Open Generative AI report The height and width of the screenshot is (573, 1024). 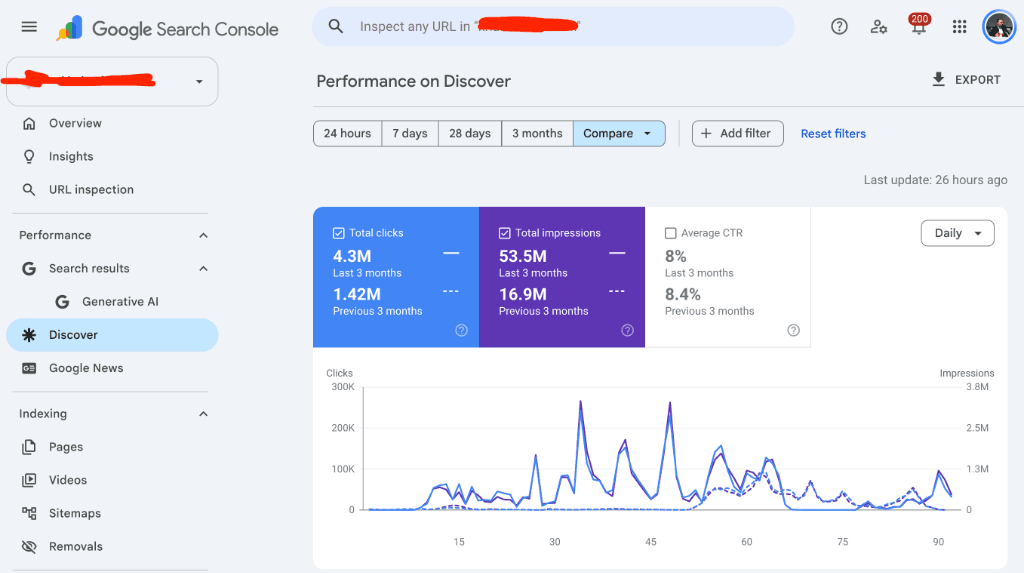[x=112, y=302]
